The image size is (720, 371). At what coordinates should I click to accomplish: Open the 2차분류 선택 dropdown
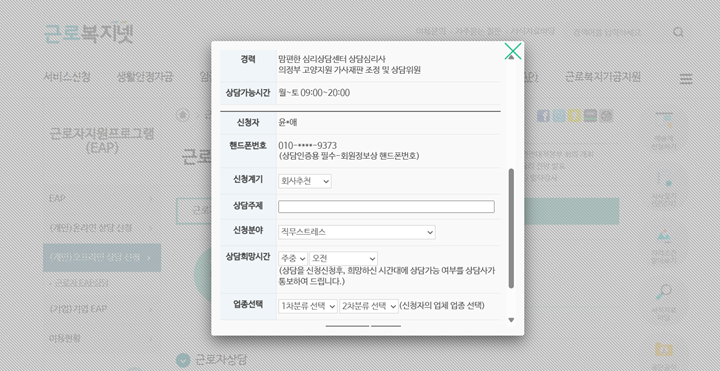[369, 306]
